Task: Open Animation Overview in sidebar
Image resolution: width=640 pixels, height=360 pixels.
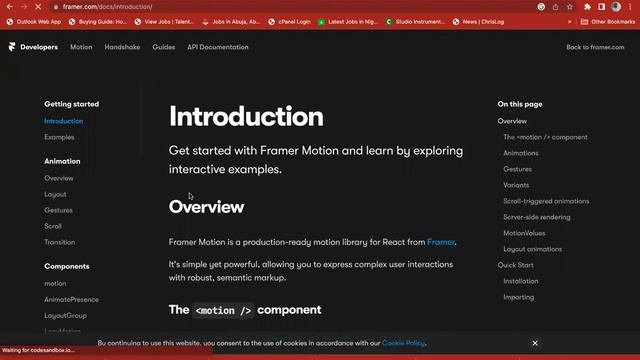Action: [59, 178]
